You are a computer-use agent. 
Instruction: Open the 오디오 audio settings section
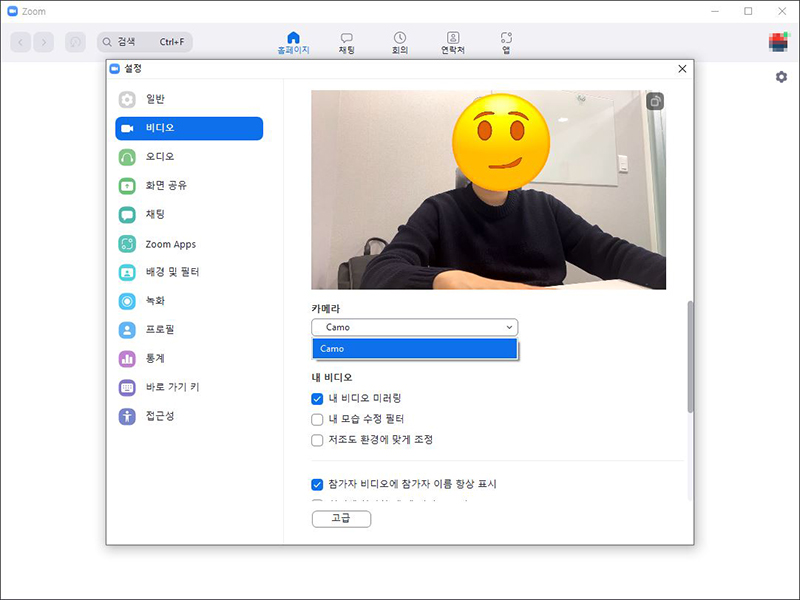point(189,157)
